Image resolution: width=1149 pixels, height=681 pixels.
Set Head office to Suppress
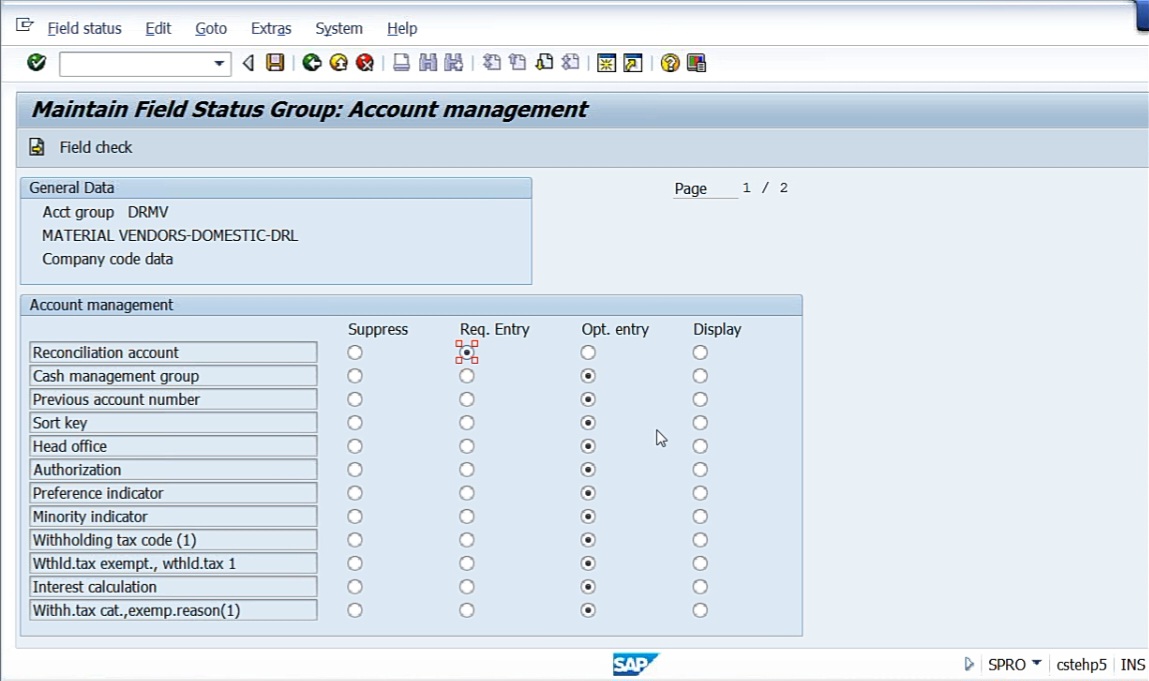click(355, 446)
